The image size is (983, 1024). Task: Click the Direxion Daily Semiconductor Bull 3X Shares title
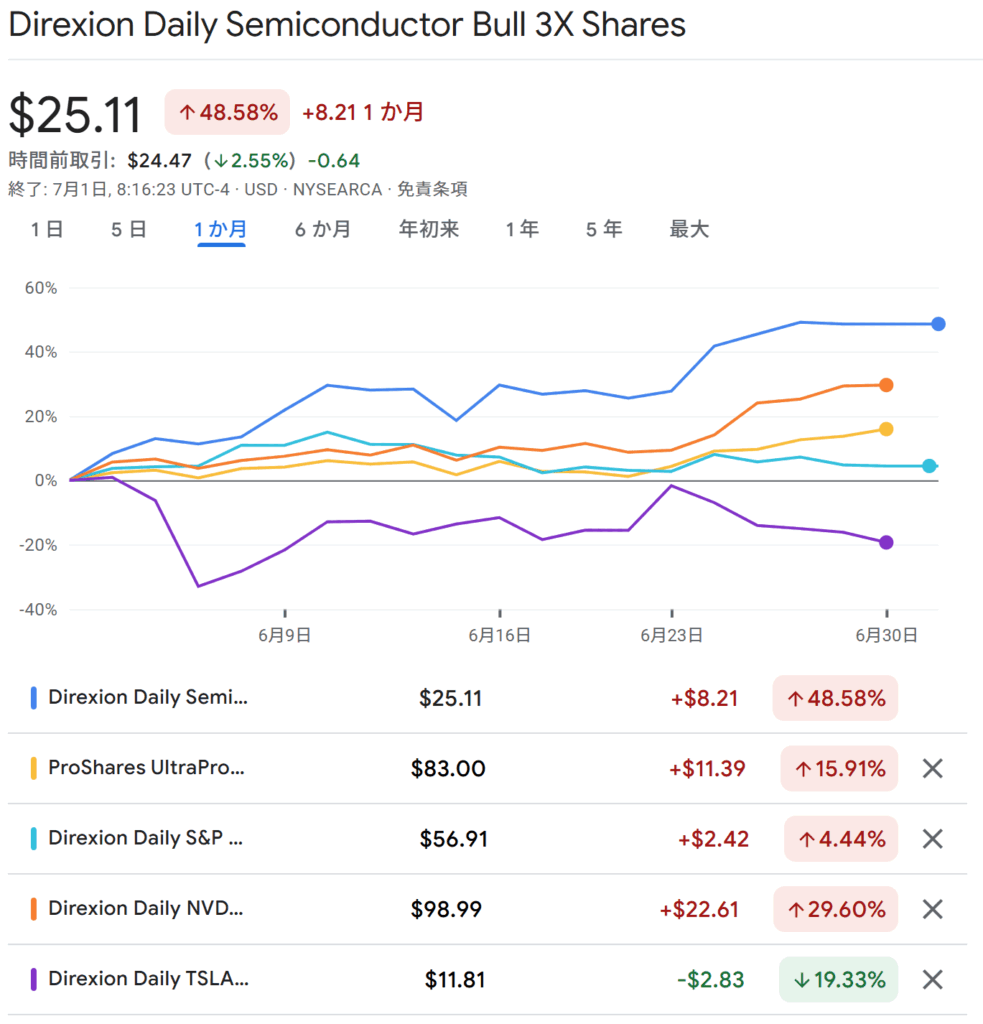[347, 25]
